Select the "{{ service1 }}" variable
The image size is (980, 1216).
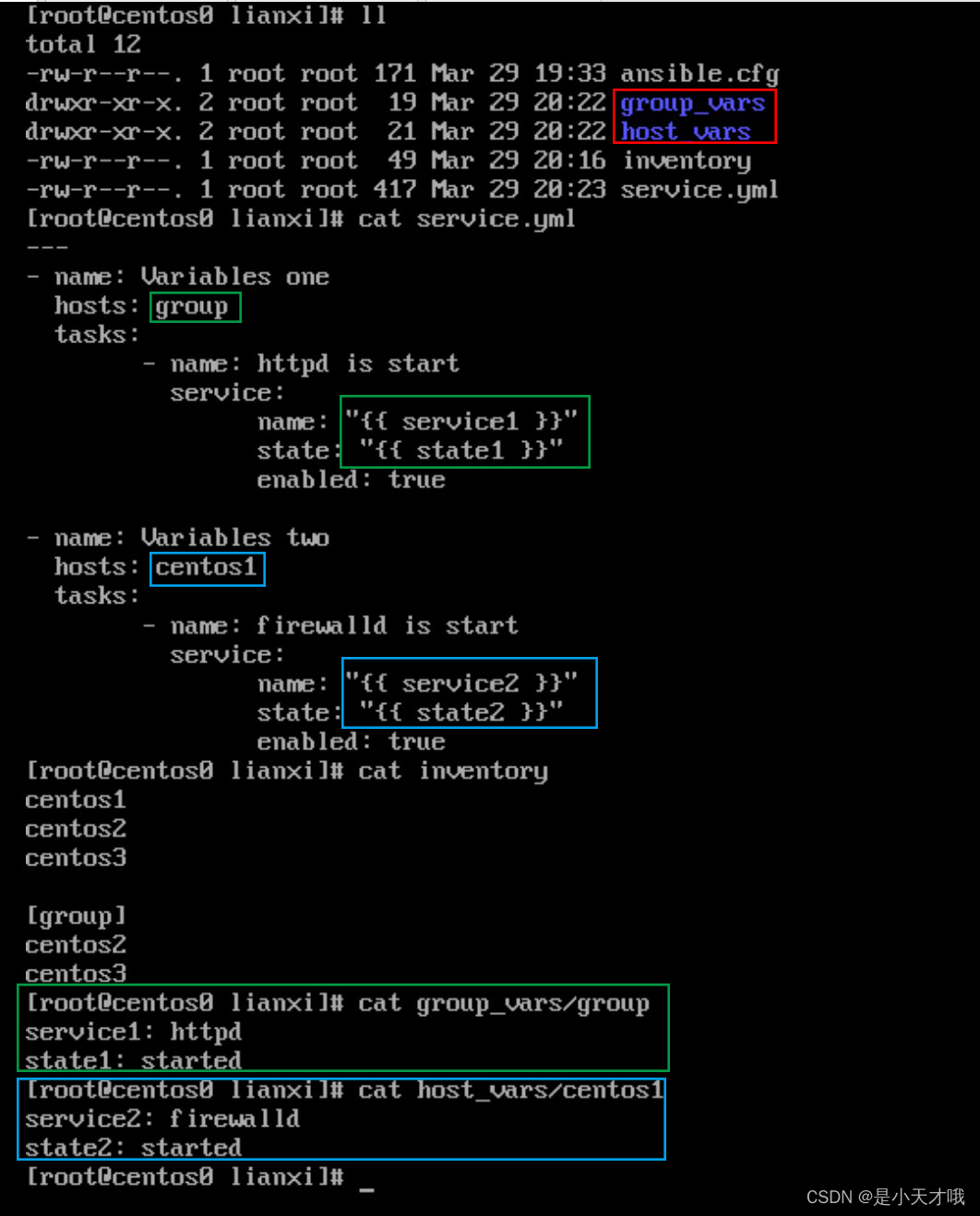click(x=461, y=422)
